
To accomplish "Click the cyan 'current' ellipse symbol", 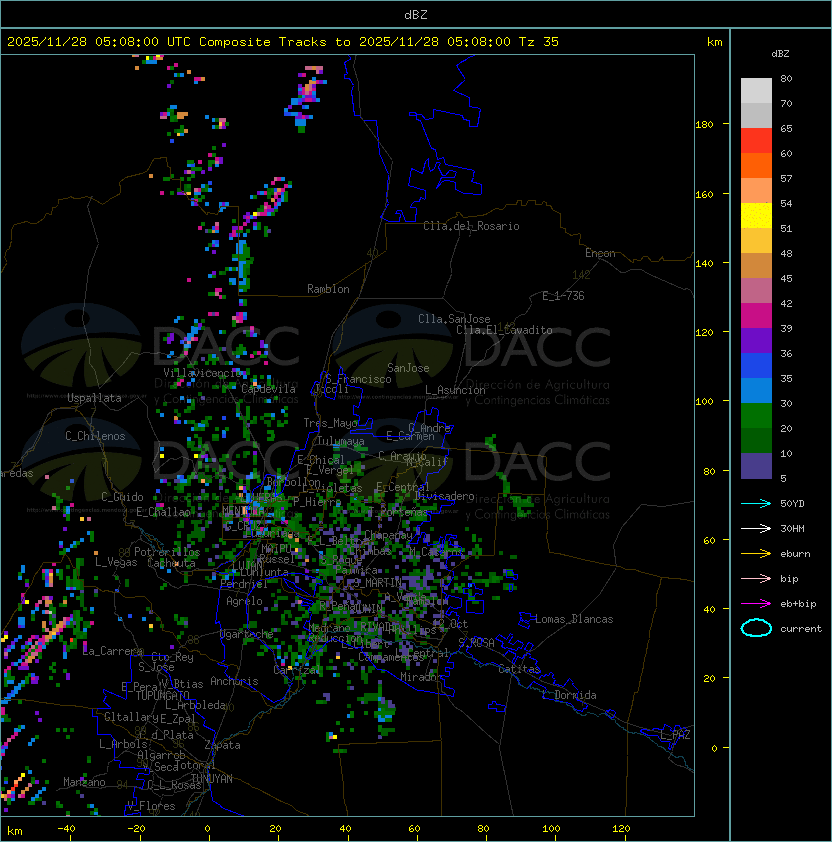I will [756, 628].
